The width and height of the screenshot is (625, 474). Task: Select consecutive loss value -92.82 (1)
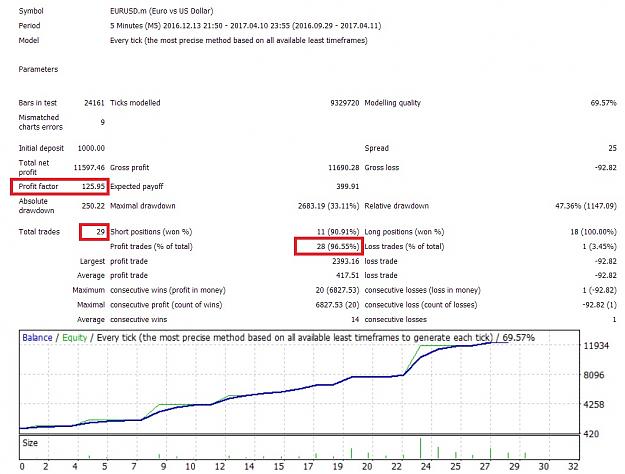599,305
